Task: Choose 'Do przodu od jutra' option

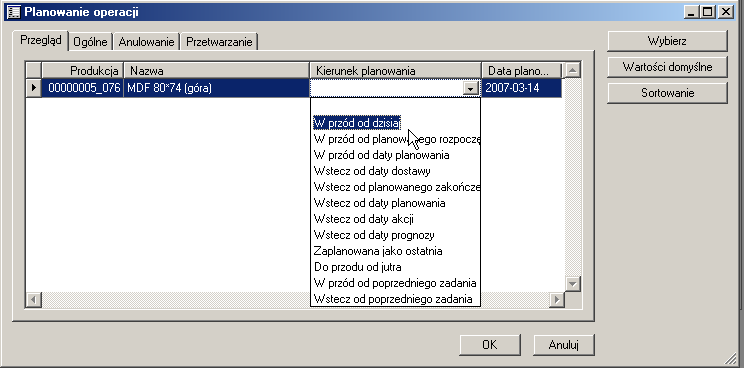Action: tap(395, 267)
